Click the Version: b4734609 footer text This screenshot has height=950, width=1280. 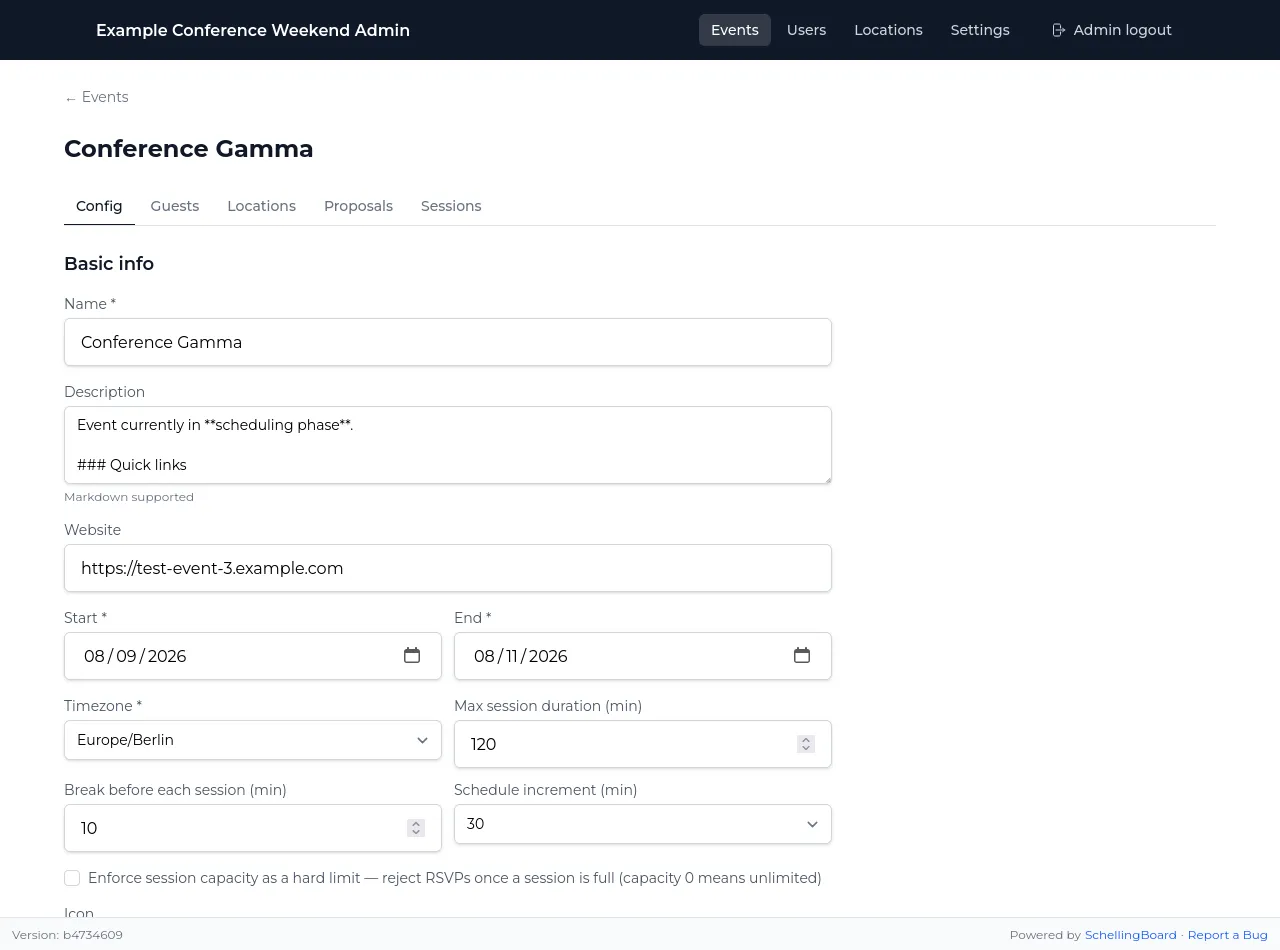coord(67,935)
